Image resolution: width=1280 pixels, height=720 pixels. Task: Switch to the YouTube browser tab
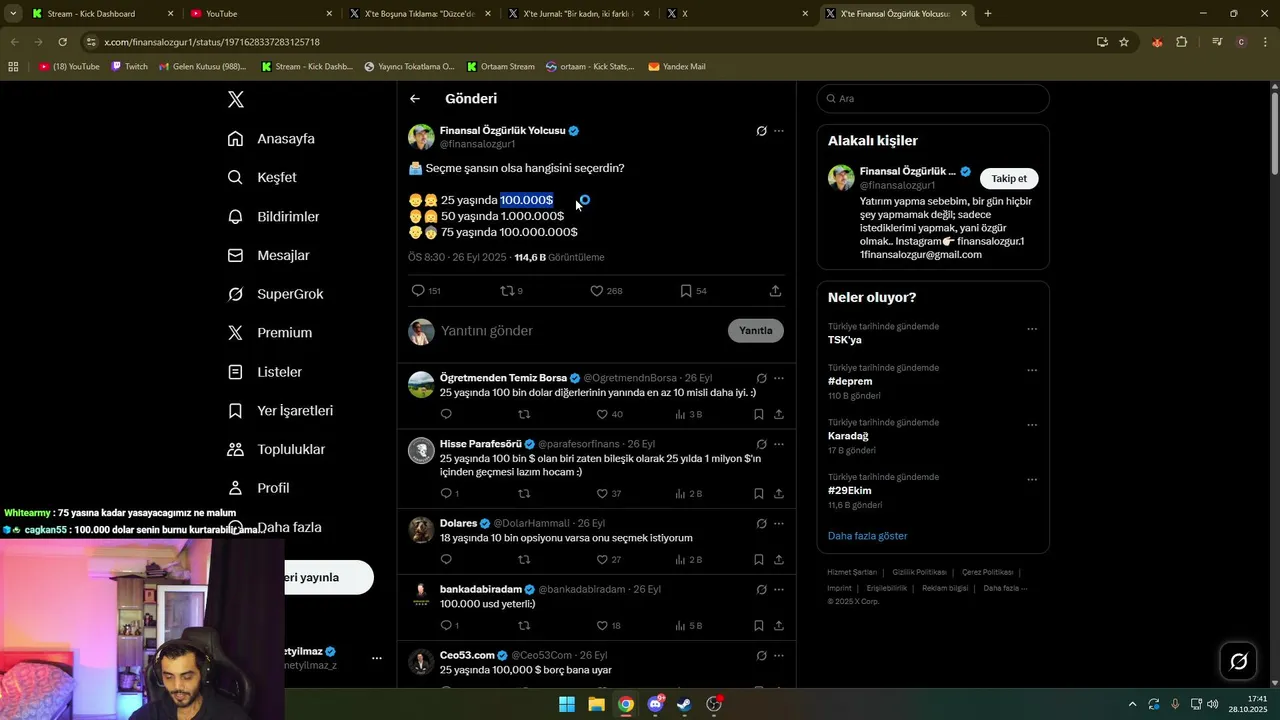click(x=262, y=14)
